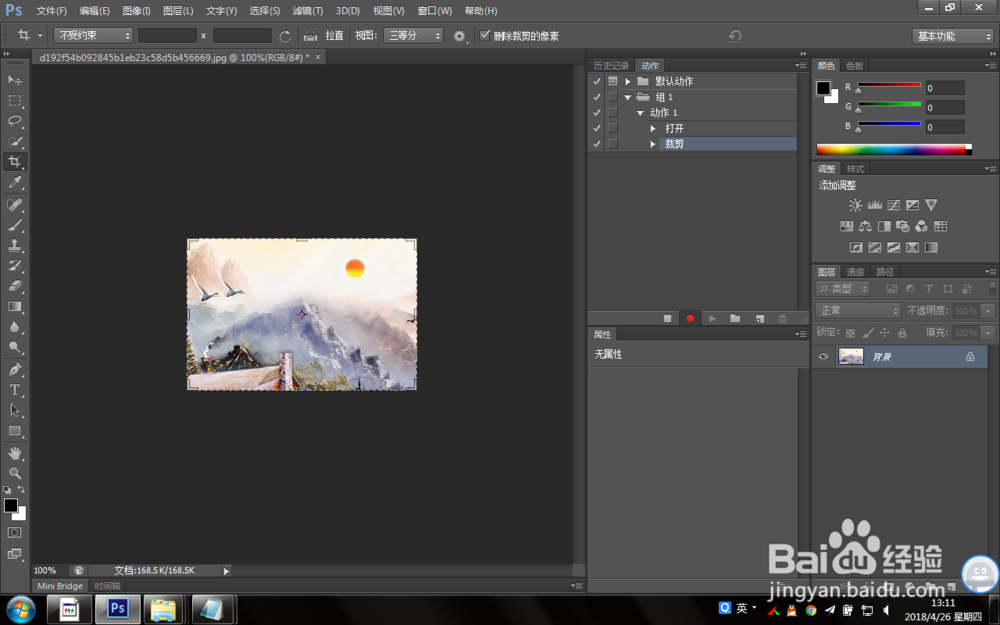Select the Zoom tool

tap(15, 473)
